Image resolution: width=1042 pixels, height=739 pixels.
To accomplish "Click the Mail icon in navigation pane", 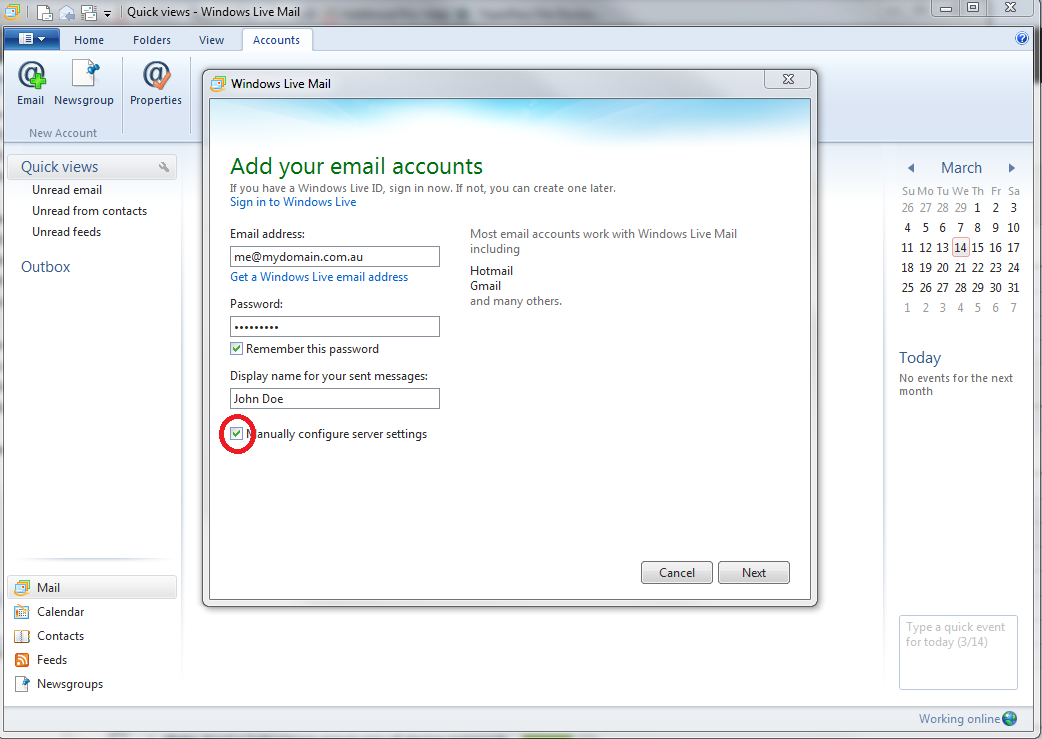I will (23, 587).
